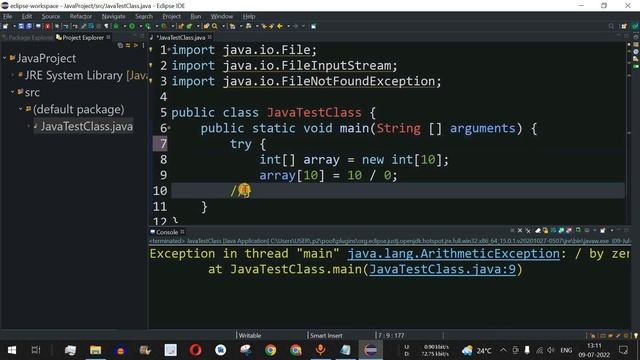Click the Open Type toolbar icon
Viewport: 640px width, 360px height.
[x=206, y=26]
